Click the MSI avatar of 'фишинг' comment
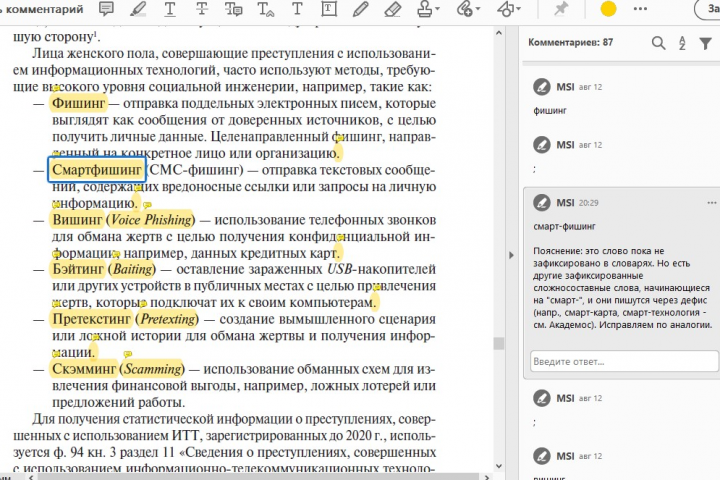Viewport: 720px width, 480px height. (542, 87)
